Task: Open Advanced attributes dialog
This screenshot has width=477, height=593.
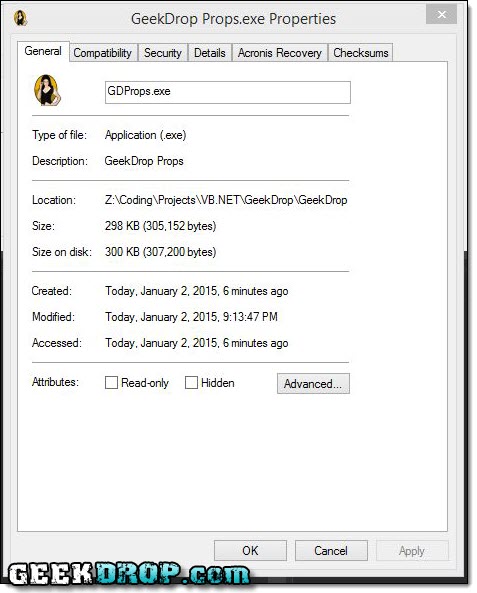Action: [x=313, y=383]
